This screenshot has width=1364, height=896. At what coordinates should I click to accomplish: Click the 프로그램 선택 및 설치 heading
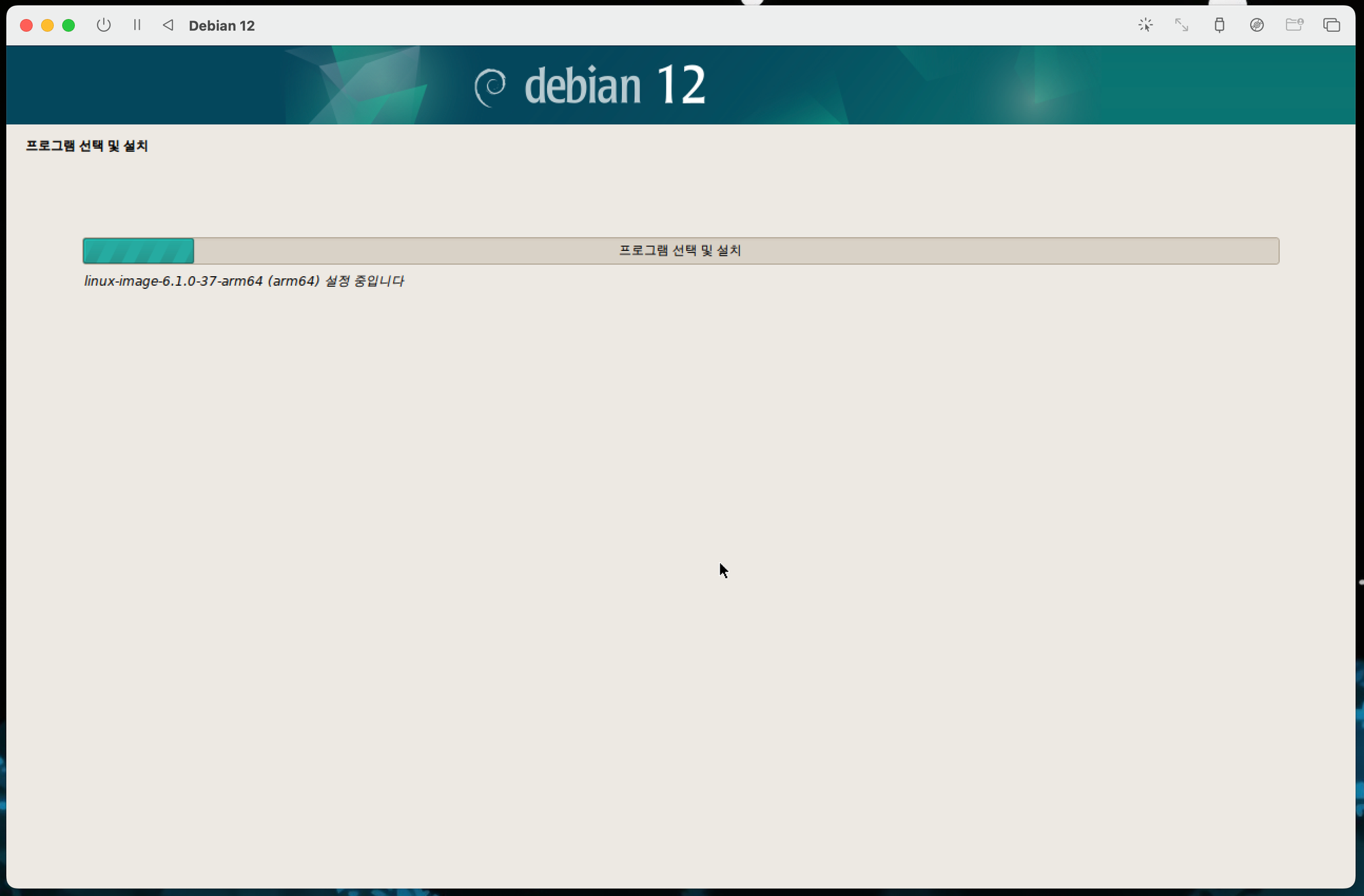87,145
